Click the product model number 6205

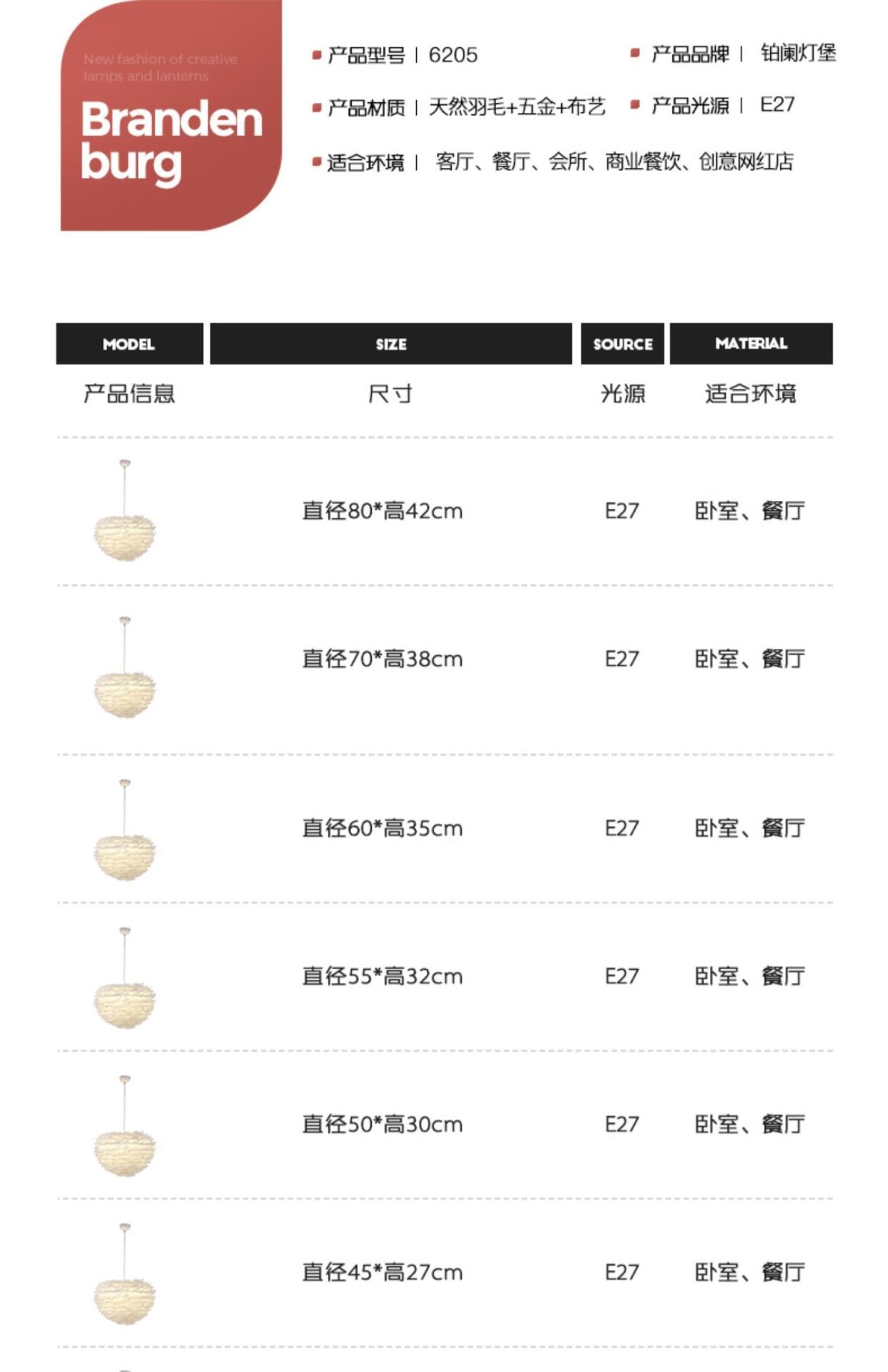point(453,55)
